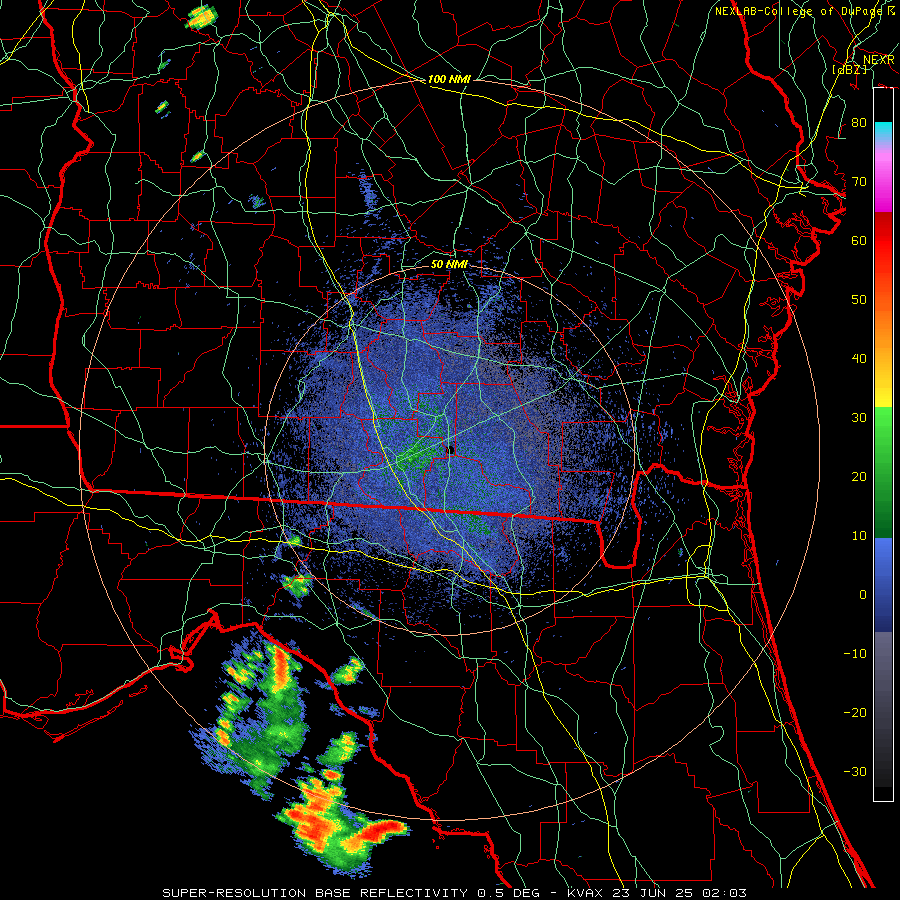Click the red segment of the color bar
The image size is (900, 900).
click(x=883, y=241)
